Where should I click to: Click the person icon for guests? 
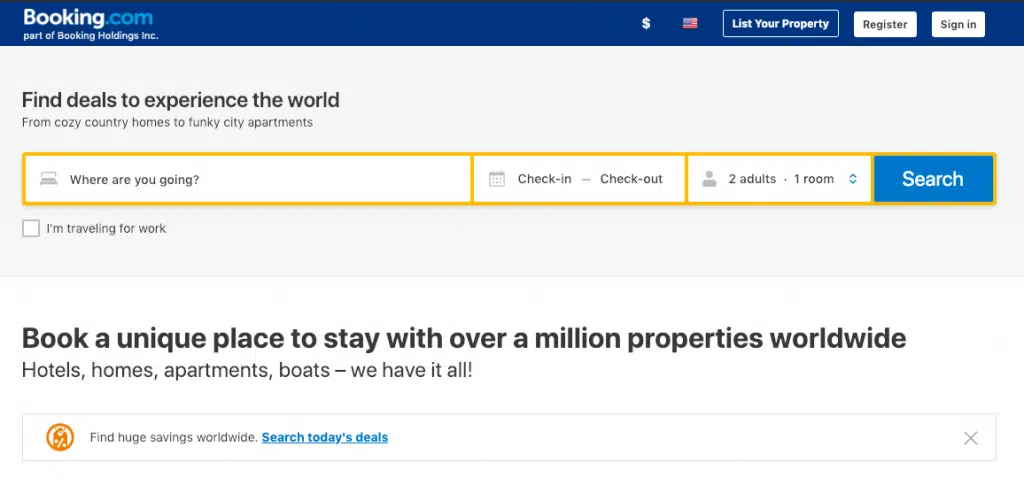710,179
